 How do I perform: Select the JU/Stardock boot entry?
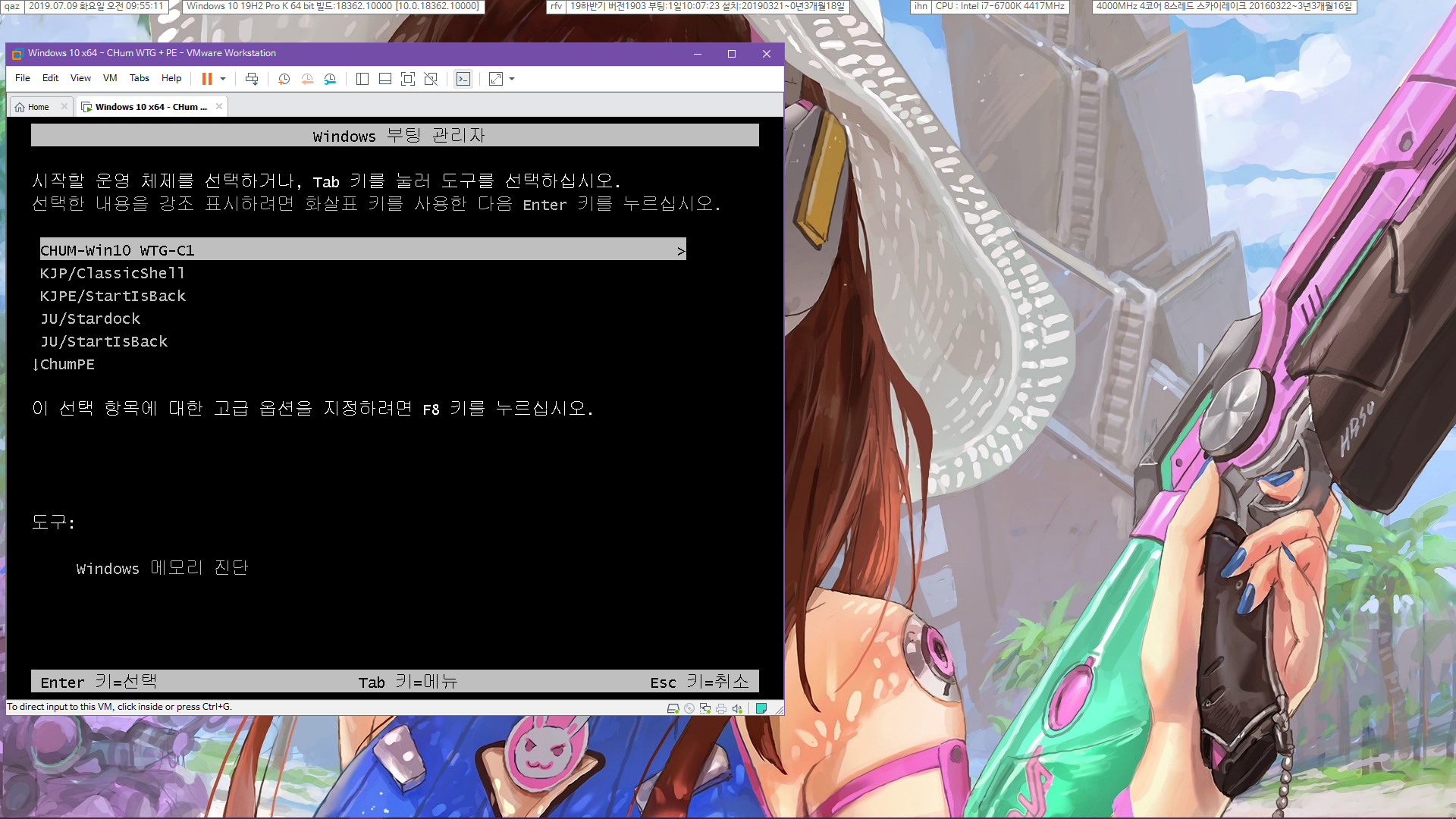(x=90, y=318)
